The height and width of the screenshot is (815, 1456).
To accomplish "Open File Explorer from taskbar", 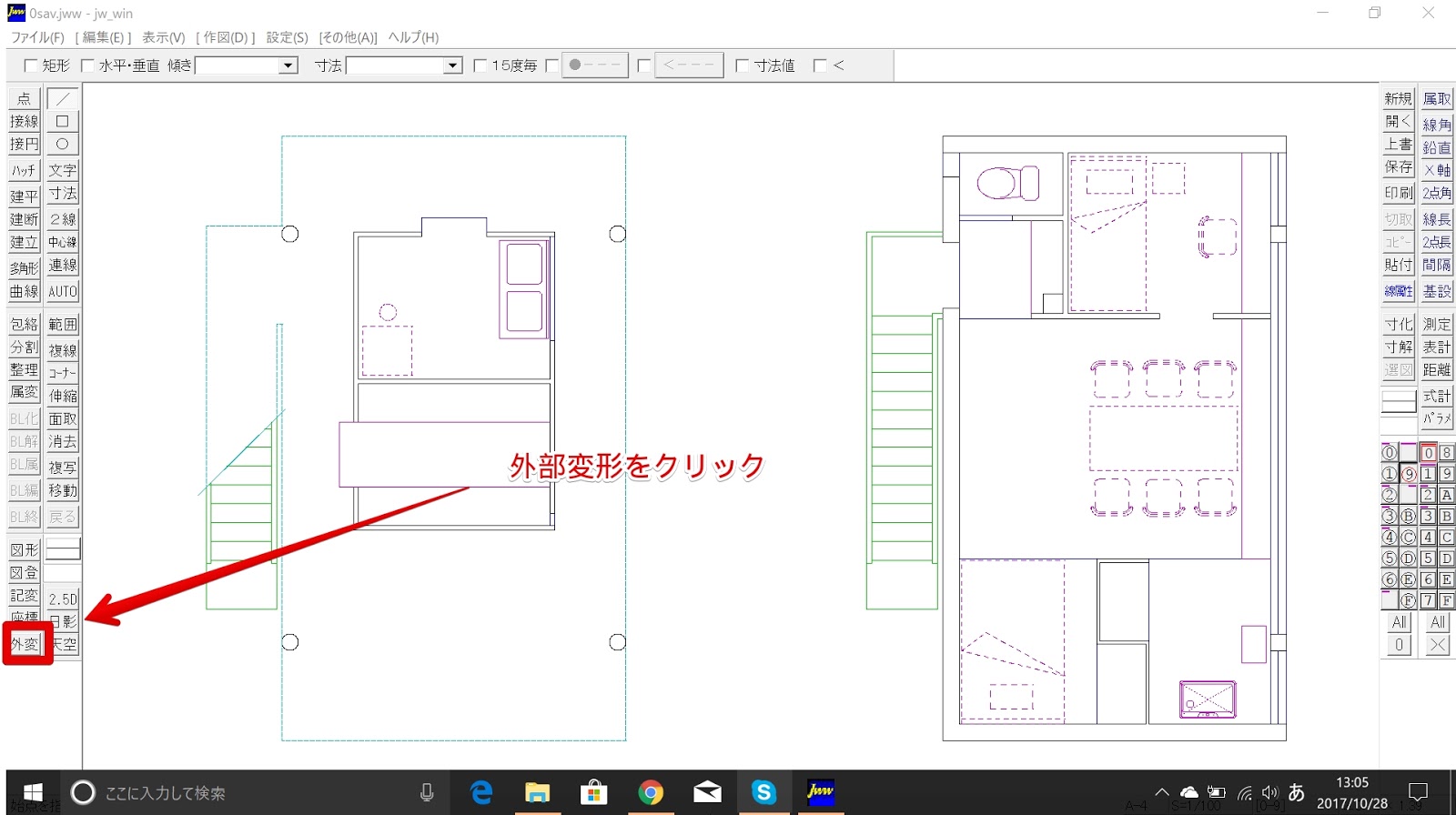I will [537, 792].
